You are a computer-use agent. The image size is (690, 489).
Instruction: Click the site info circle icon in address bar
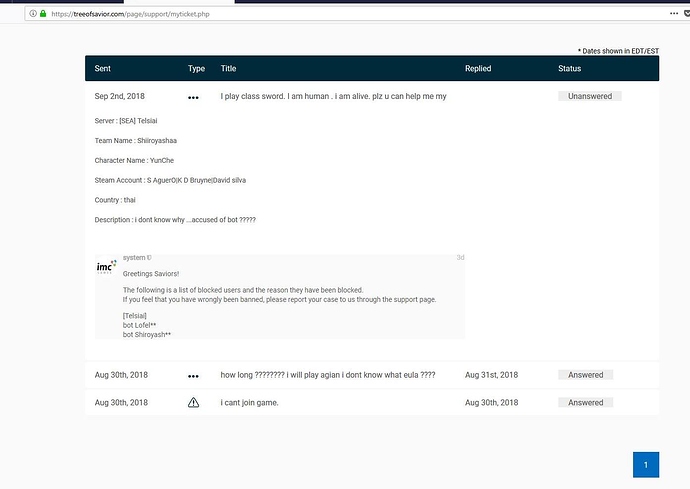32,13
